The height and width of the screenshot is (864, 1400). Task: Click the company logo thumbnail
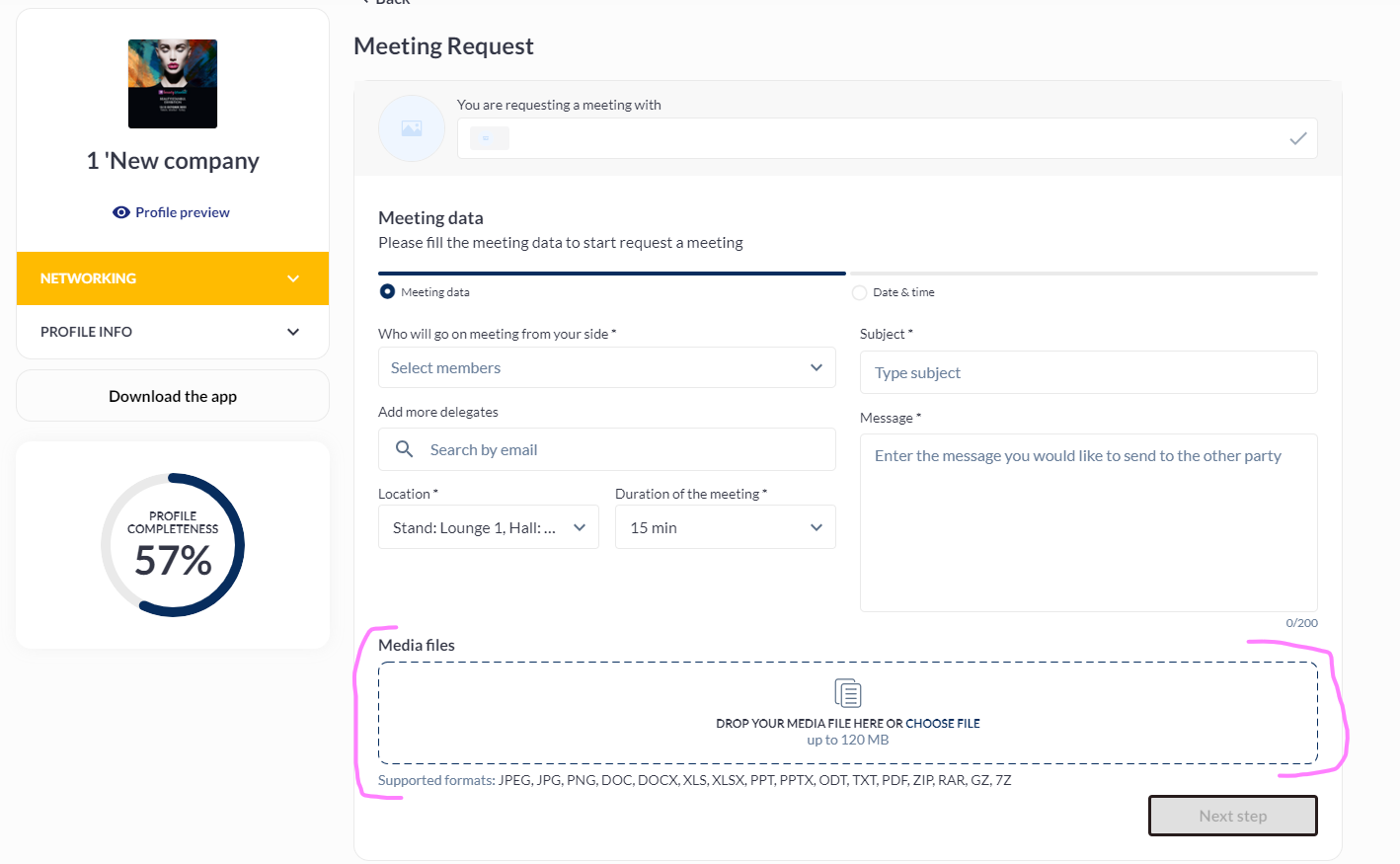pos(173,84)
